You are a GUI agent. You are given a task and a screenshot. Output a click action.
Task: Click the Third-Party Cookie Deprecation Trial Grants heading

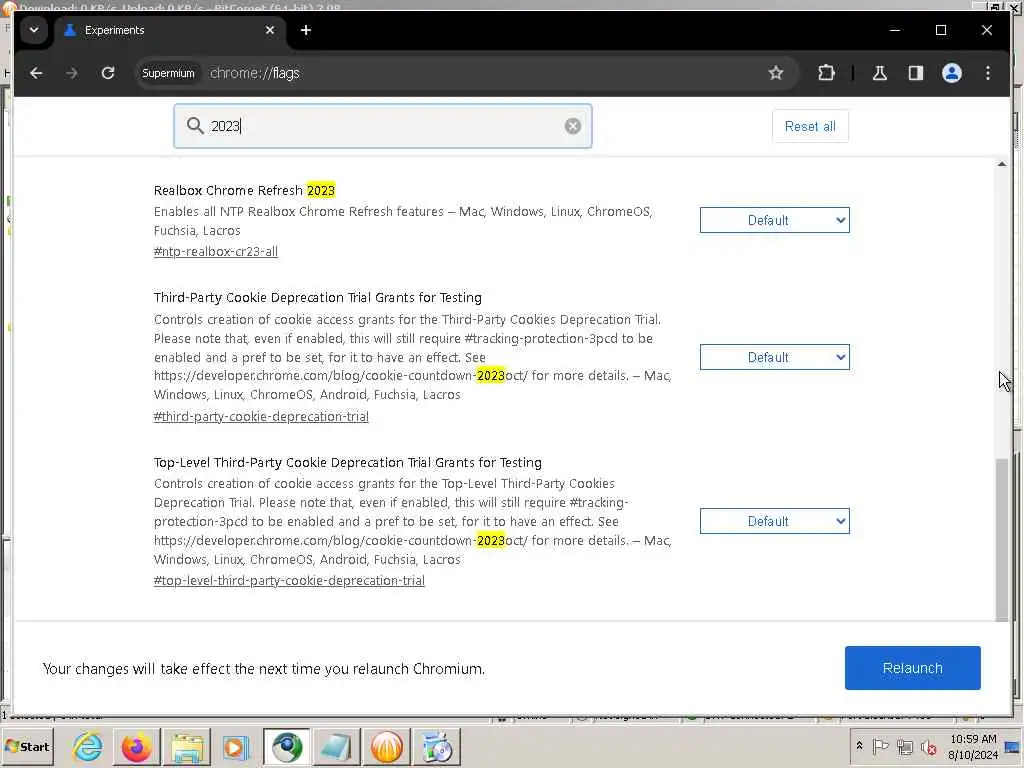click(x=317, y=298)
